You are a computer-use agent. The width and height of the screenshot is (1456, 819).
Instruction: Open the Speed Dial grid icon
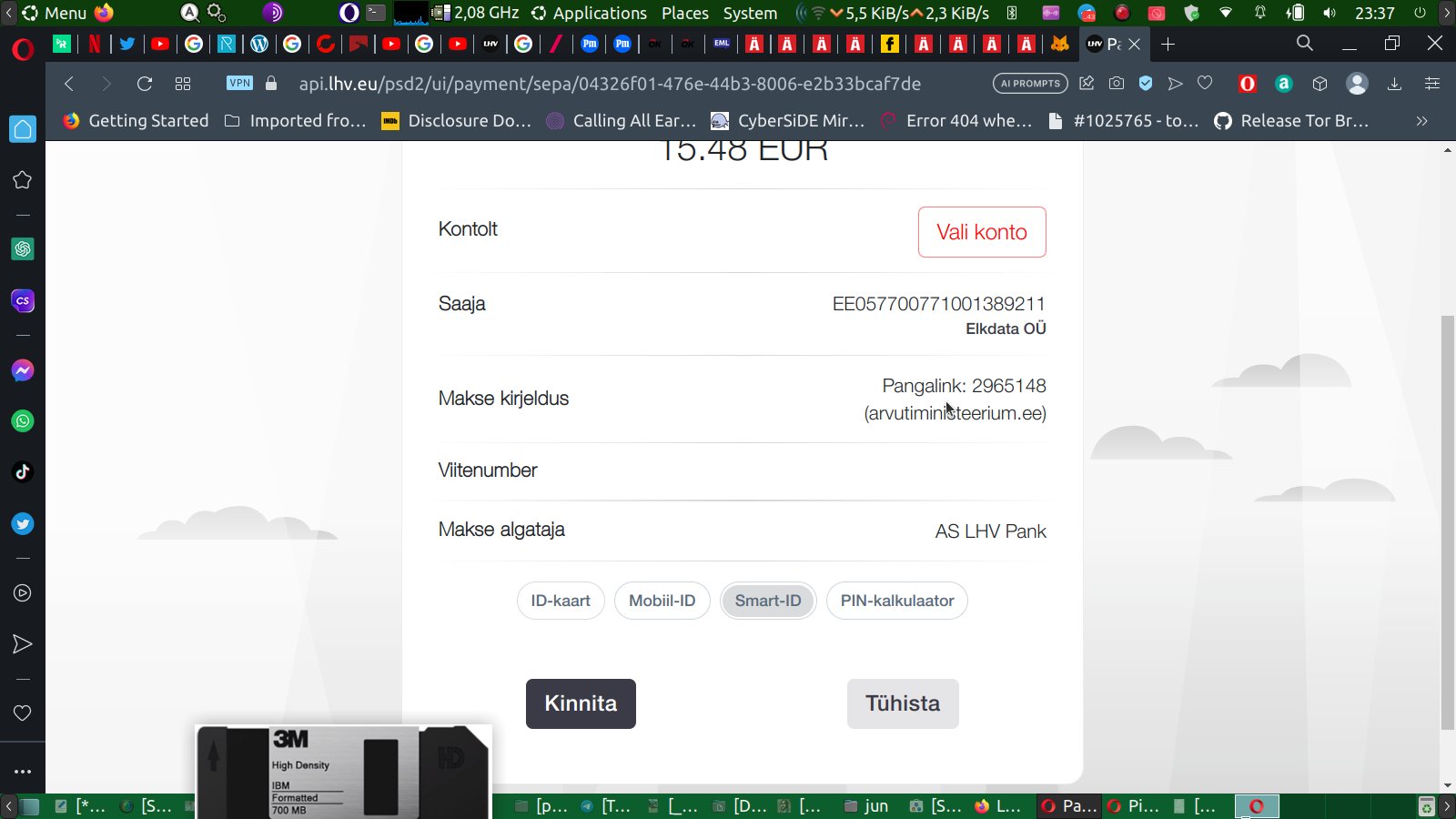tap(183, 84)
